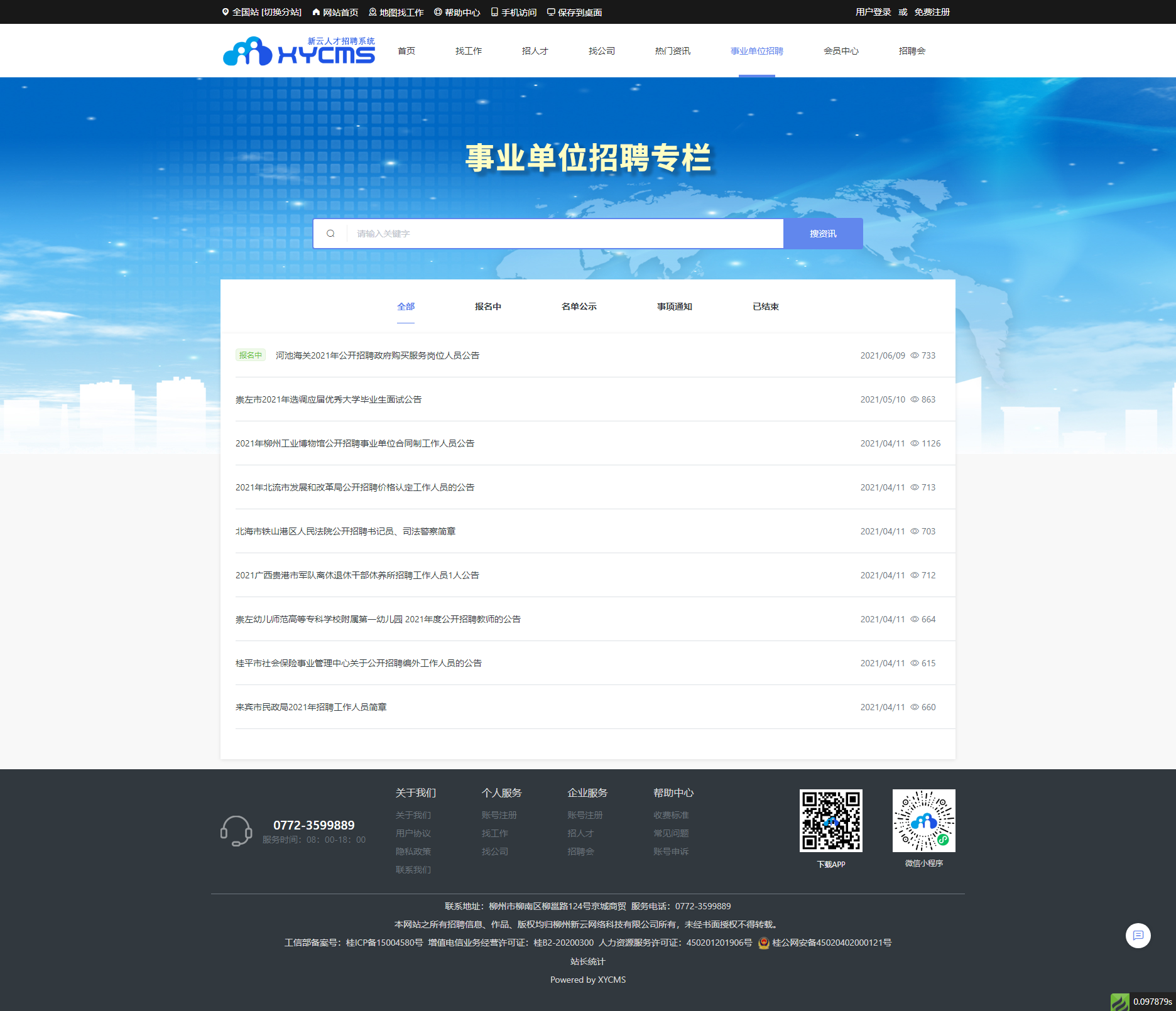
Task: Click footer 关于我们 link under heading
Action: click(x=413, y=815)
